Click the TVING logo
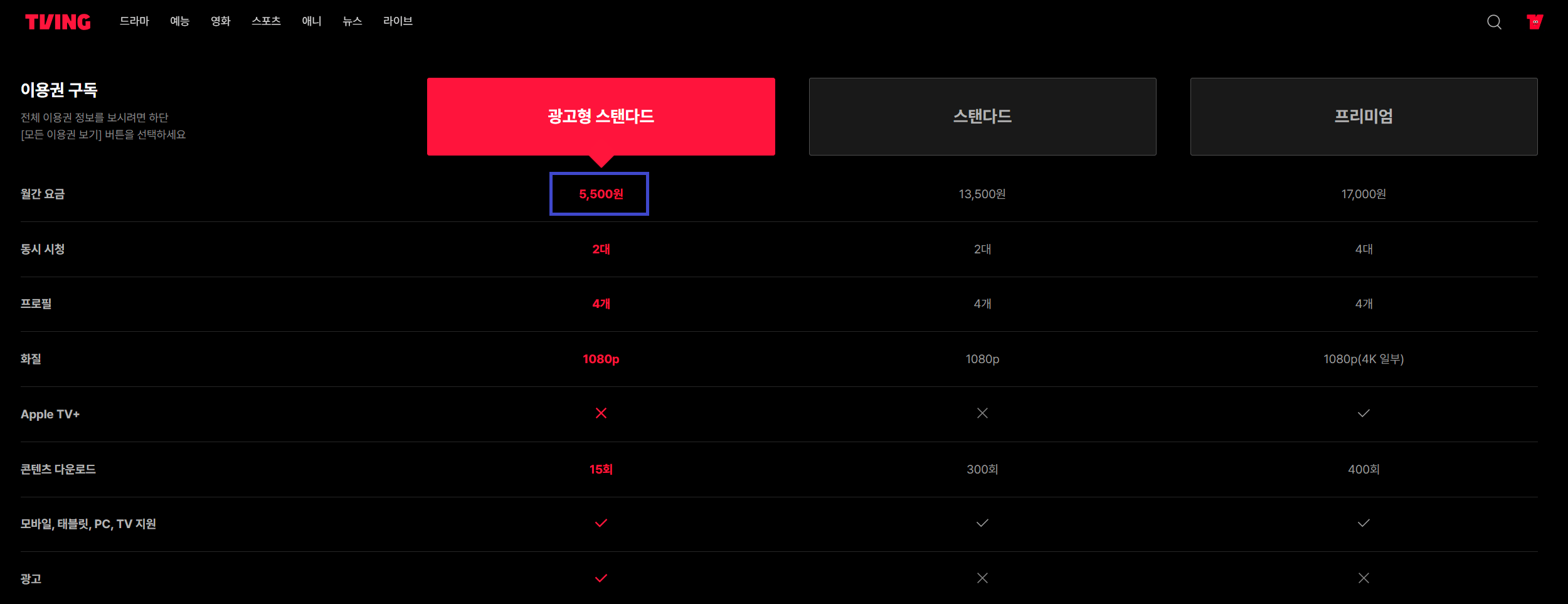Viewport: 1568px width, 604px height. point(58,22)
